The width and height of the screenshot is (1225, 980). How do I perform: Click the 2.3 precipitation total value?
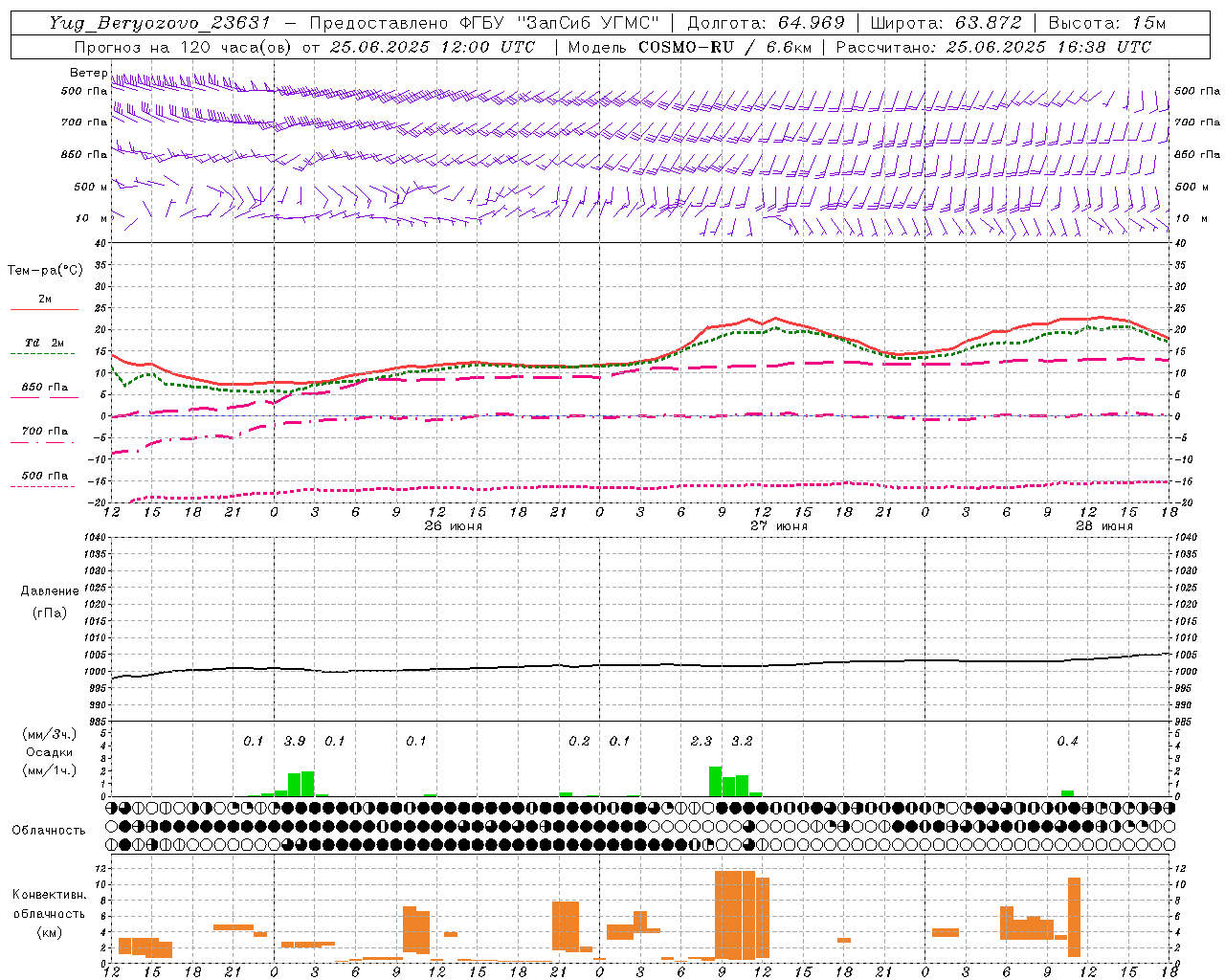click(702, 742)
